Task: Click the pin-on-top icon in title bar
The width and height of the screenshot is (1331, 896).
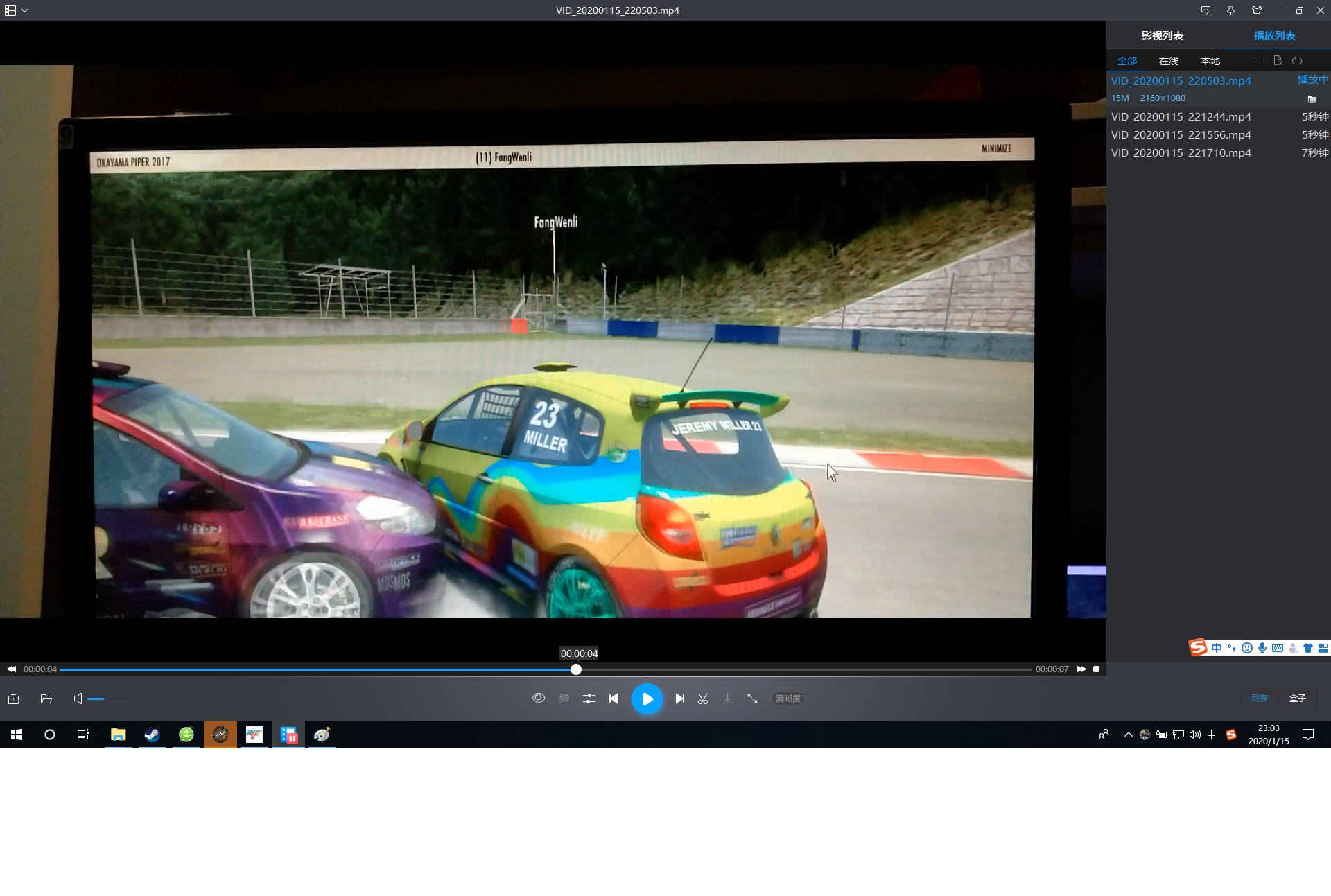Action: [x=1230, y=10]
